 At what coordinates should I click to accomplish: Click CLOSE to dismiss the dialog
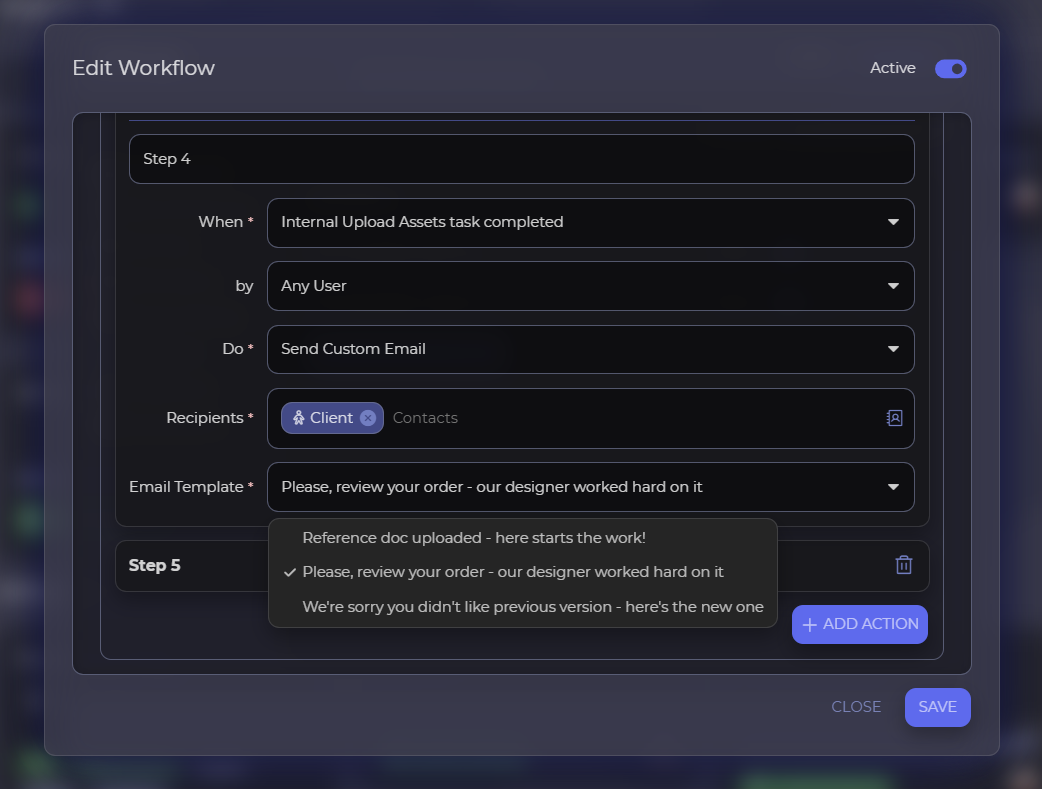(856, 707)
